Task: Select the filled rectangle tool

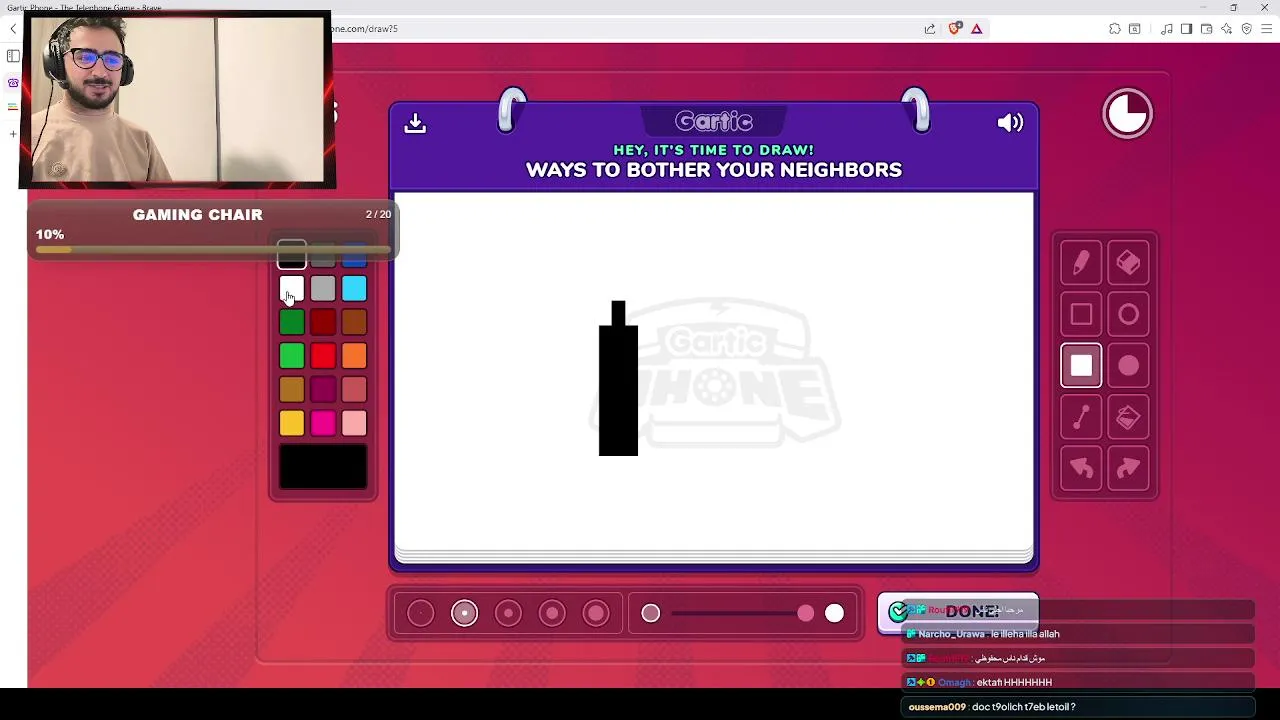Action: [1081, 366]
